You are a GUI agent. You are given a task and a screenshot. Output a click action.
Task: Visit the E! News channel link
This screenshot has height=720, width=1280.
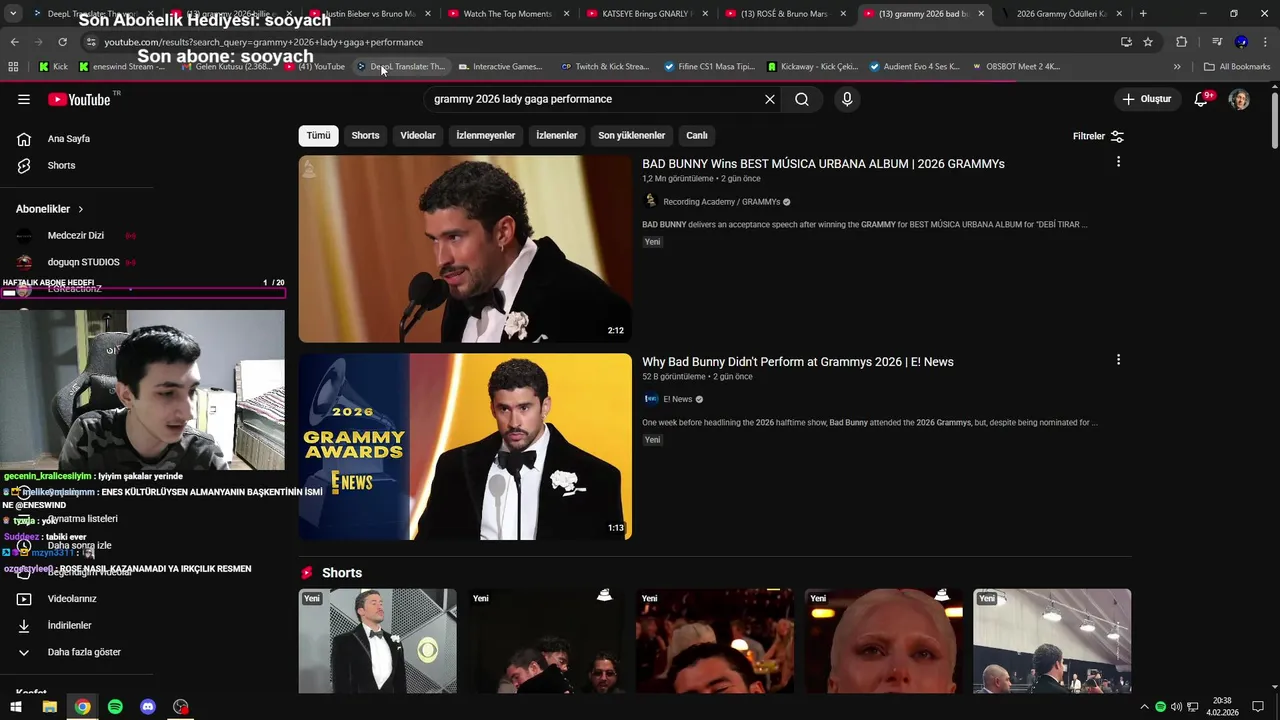pos(678,400)
